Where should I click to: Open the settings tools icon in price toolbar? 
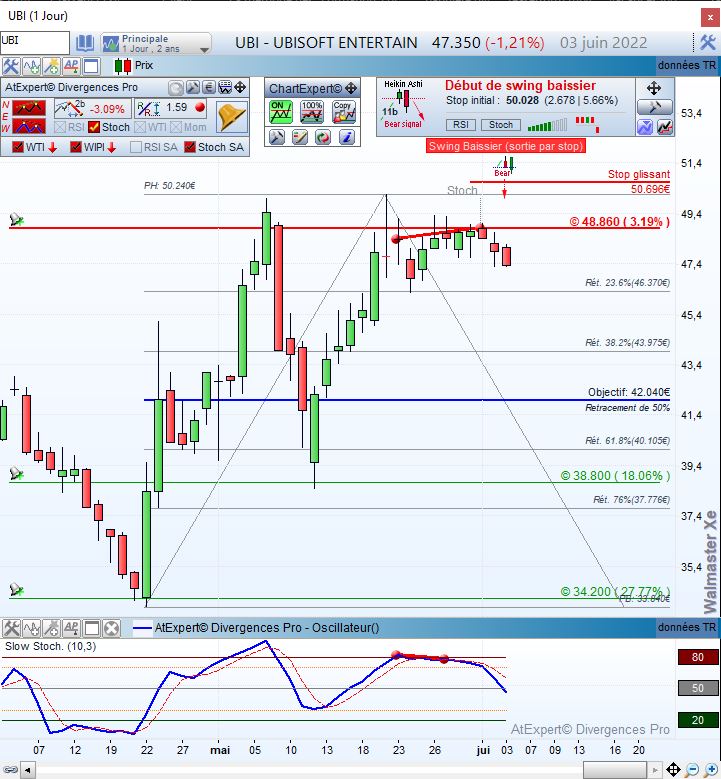(10, 66)
